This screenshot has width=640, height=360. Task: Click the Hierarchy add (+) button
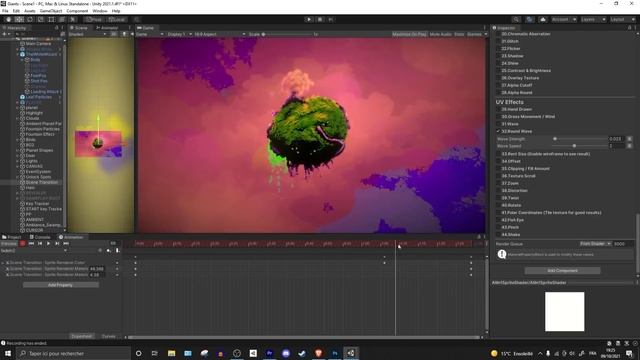pyautogui.click(x=5, y=34)
